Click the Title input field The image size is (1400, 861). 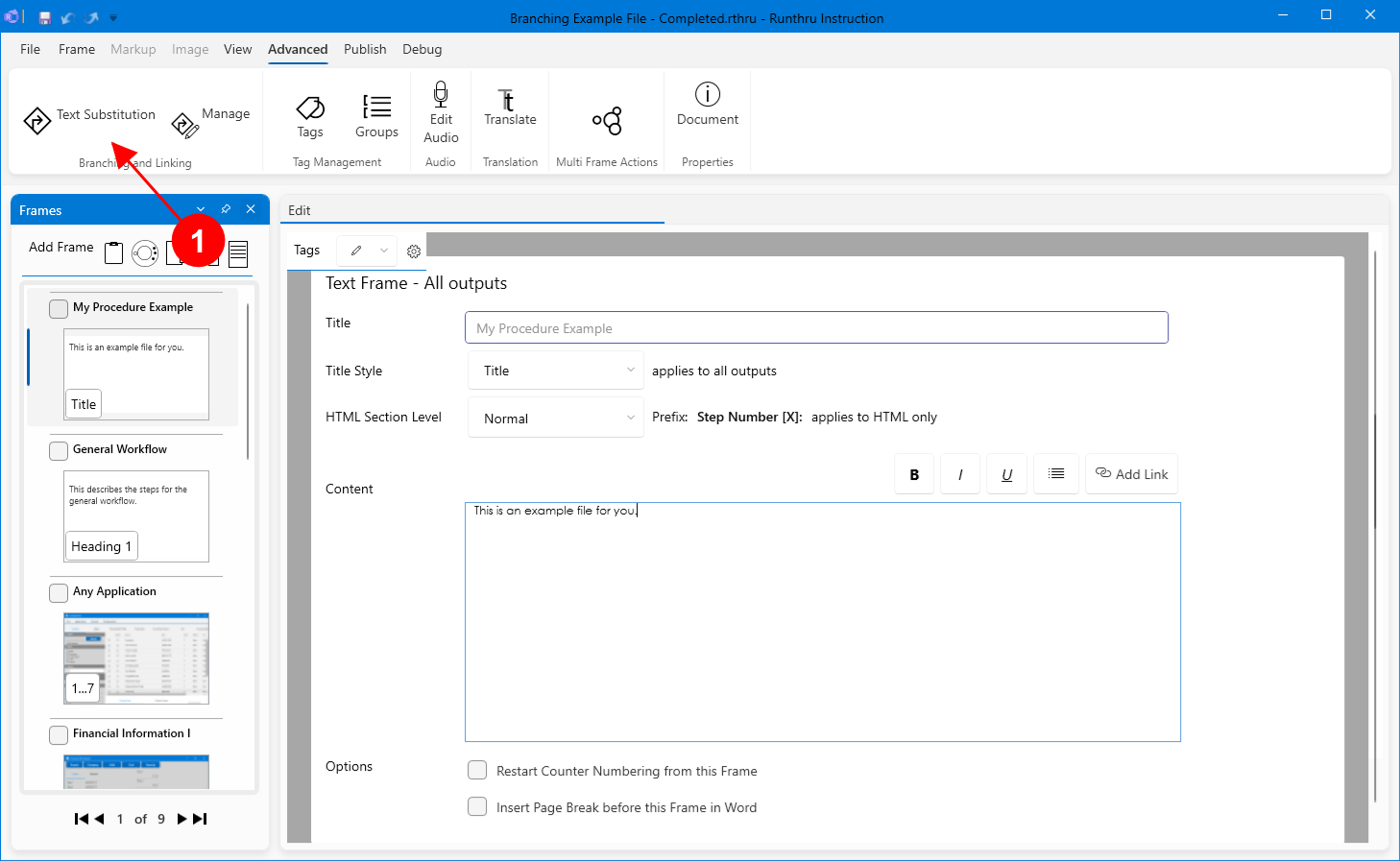[816, 328]
